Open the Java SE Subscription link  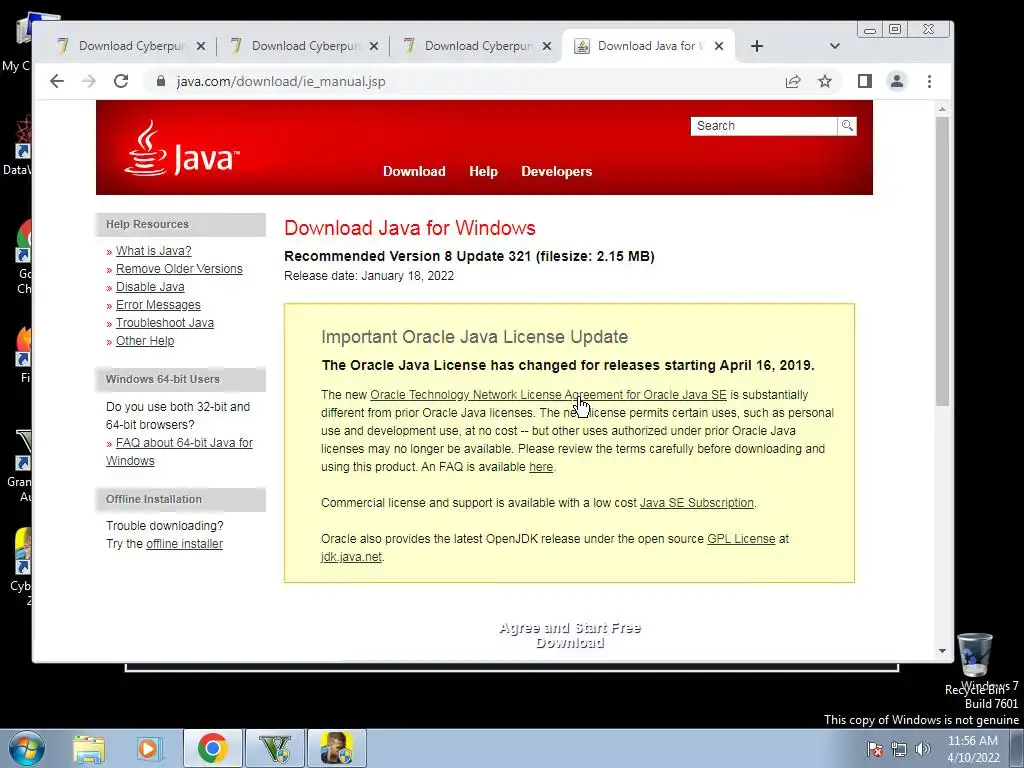697,503
